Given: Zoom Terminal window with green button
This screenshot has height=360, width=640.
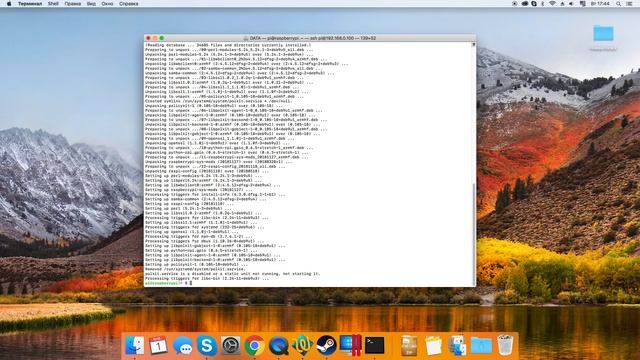Looking at the screenshot, I should pyautogui.click(x=162, y=38).
